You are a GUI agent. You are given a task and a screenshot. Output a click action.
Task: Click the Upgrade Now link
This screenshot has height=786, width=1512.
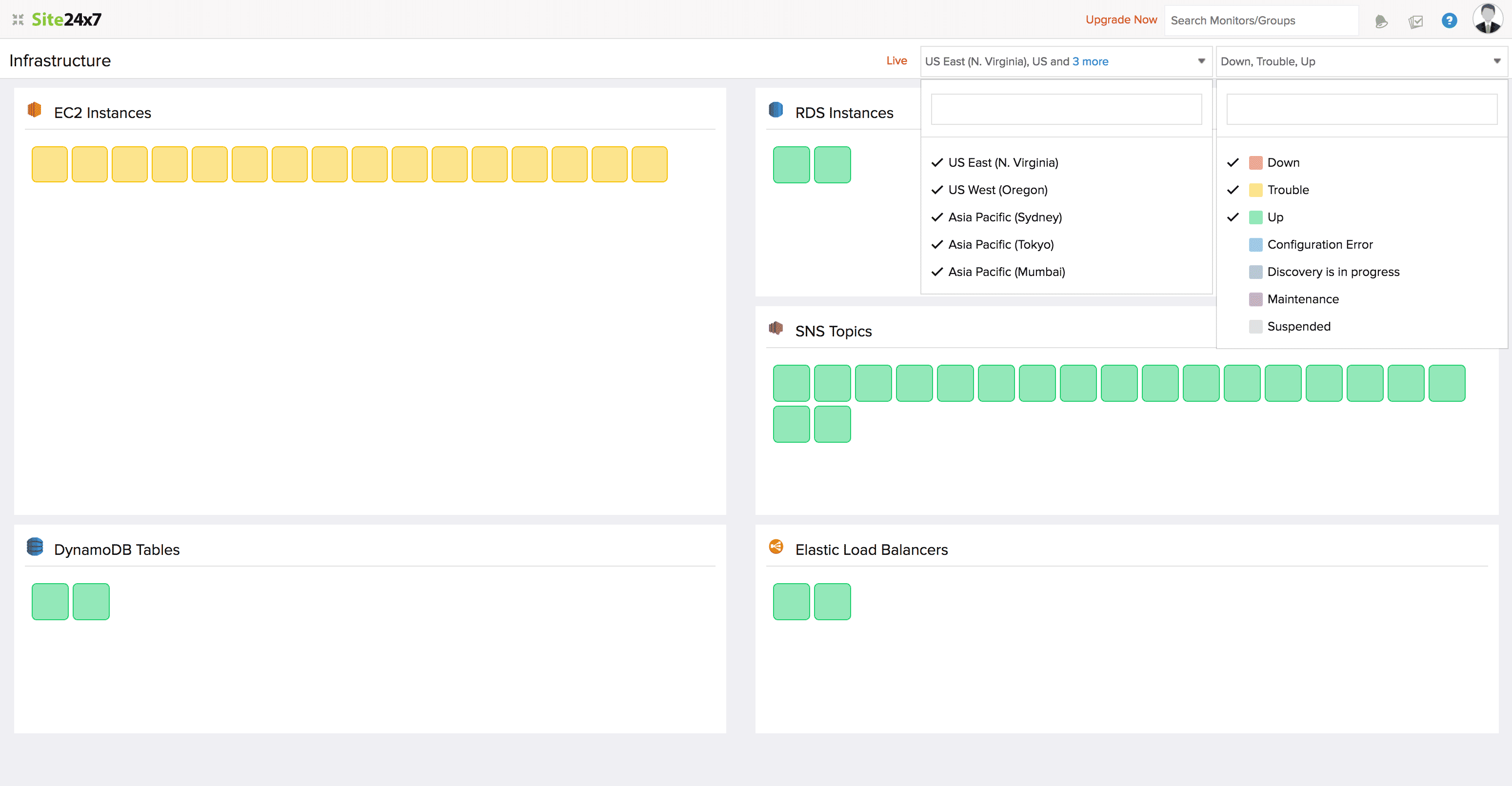pyautogui.click(x=1121, y=20)
